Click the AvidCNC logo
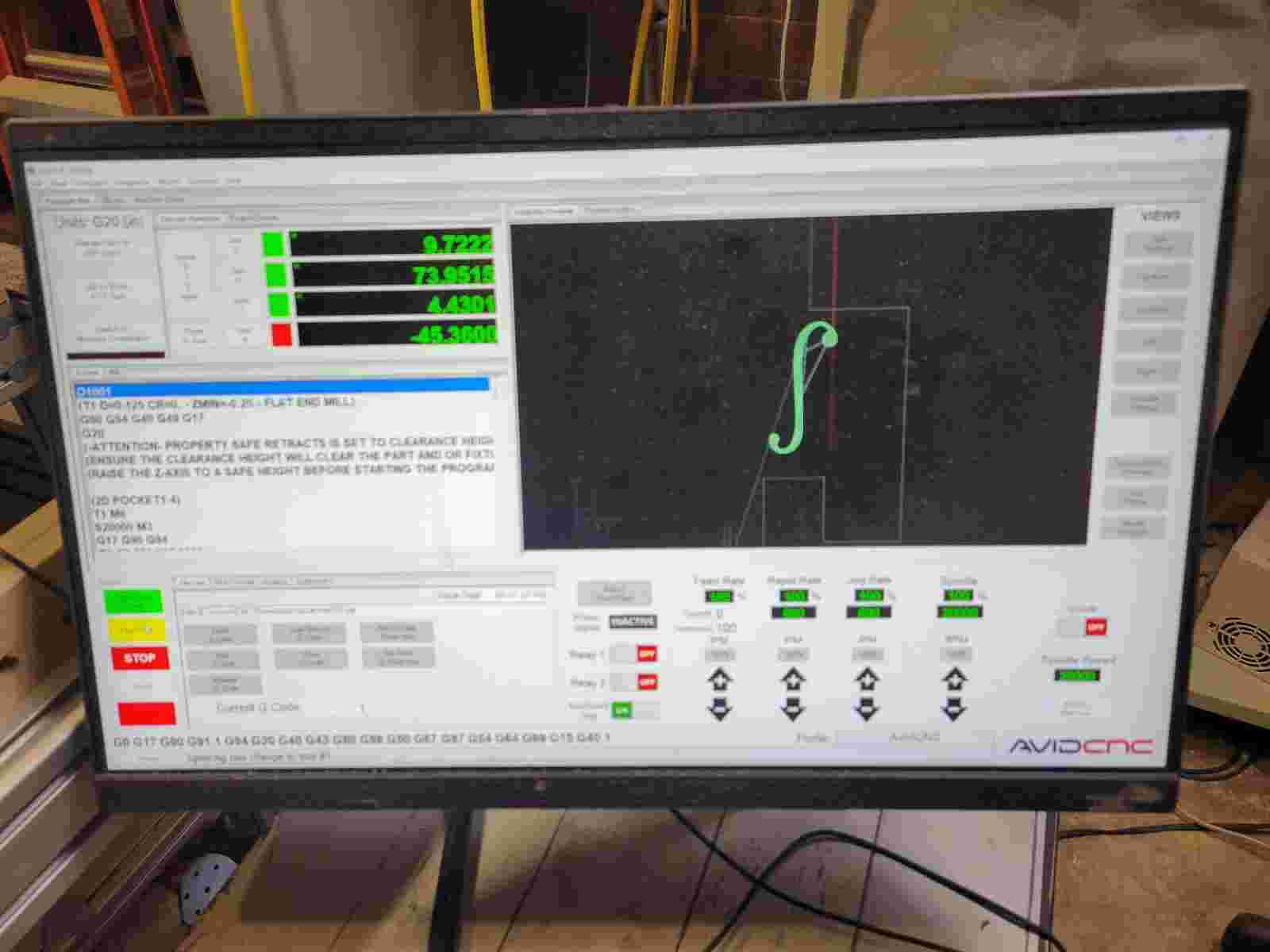 (x=1080, y=747)
